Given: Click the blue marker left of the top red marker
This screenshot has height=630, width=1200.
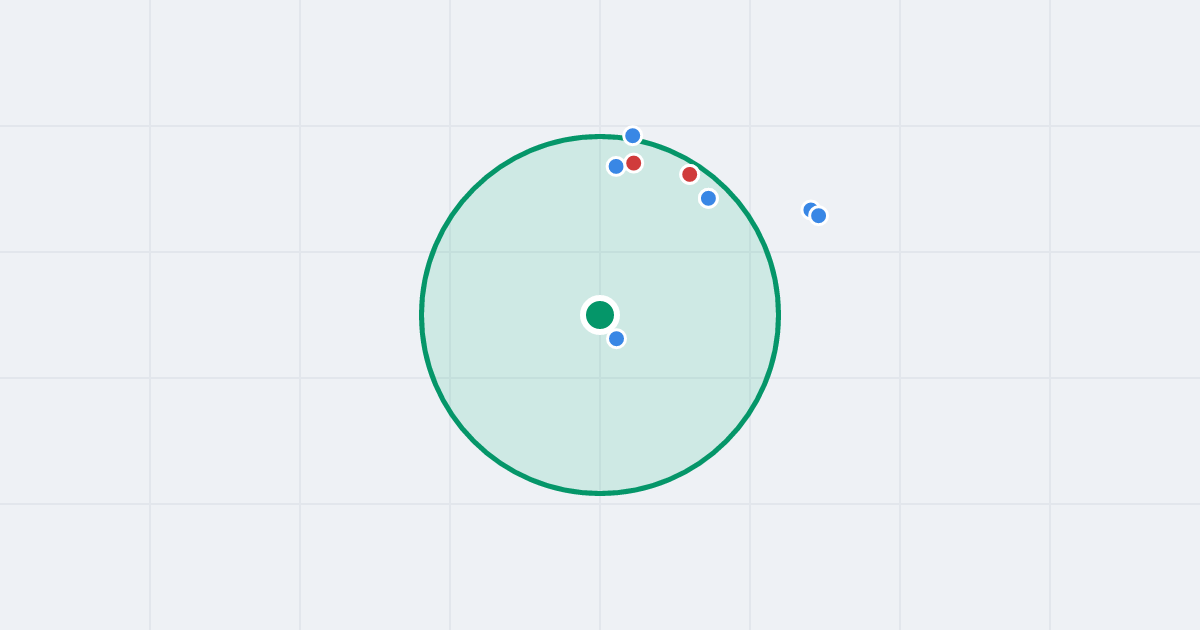Looking at the screenshot, I should (x=616, y=166).
